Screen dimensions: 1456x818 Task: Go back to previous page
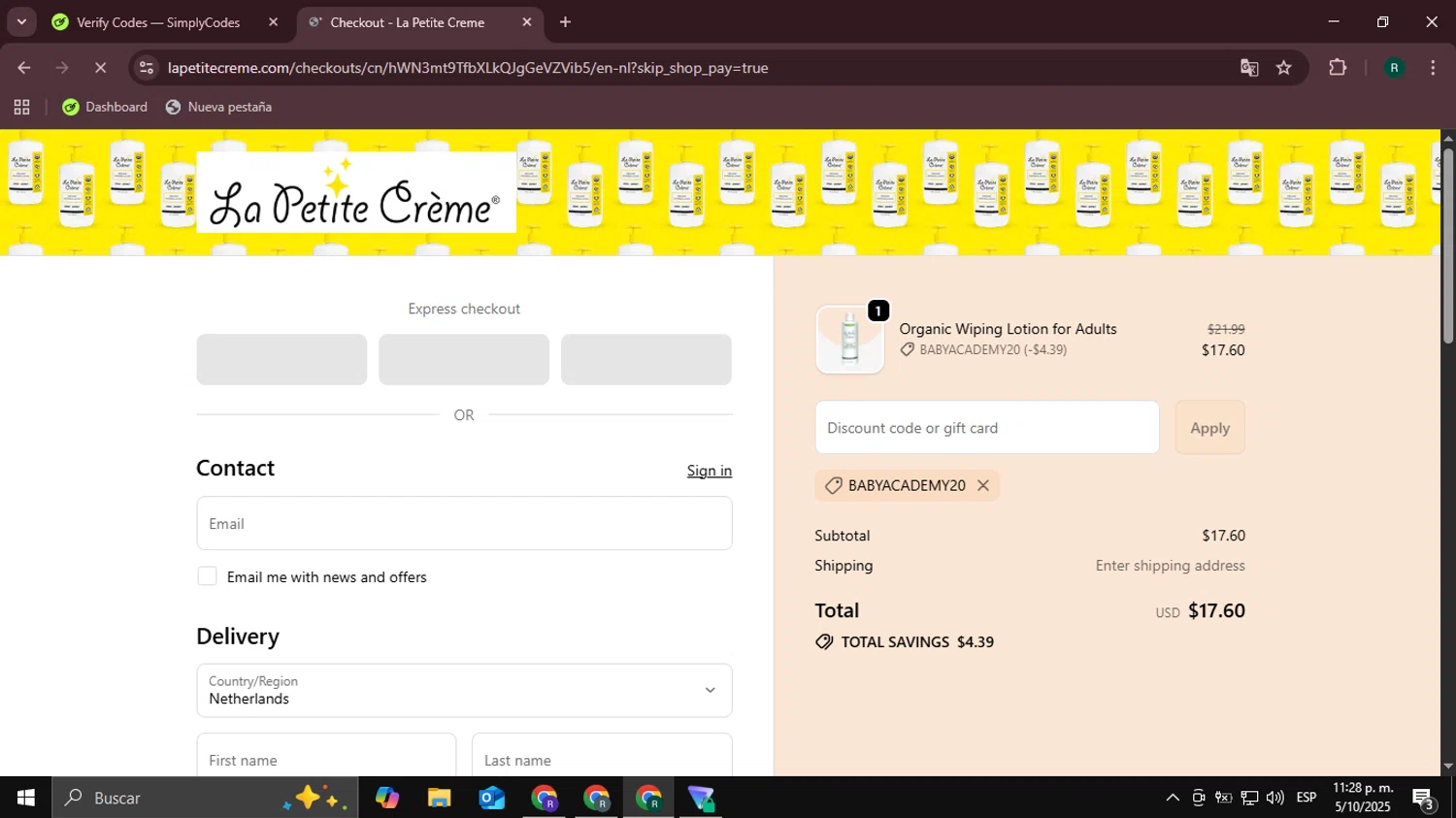pos(24,68)
